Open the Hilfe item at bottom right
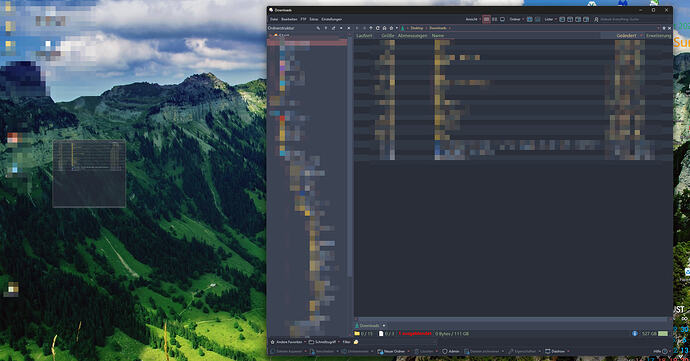This screenshot has height=361, width=690. tap(662, 351)
